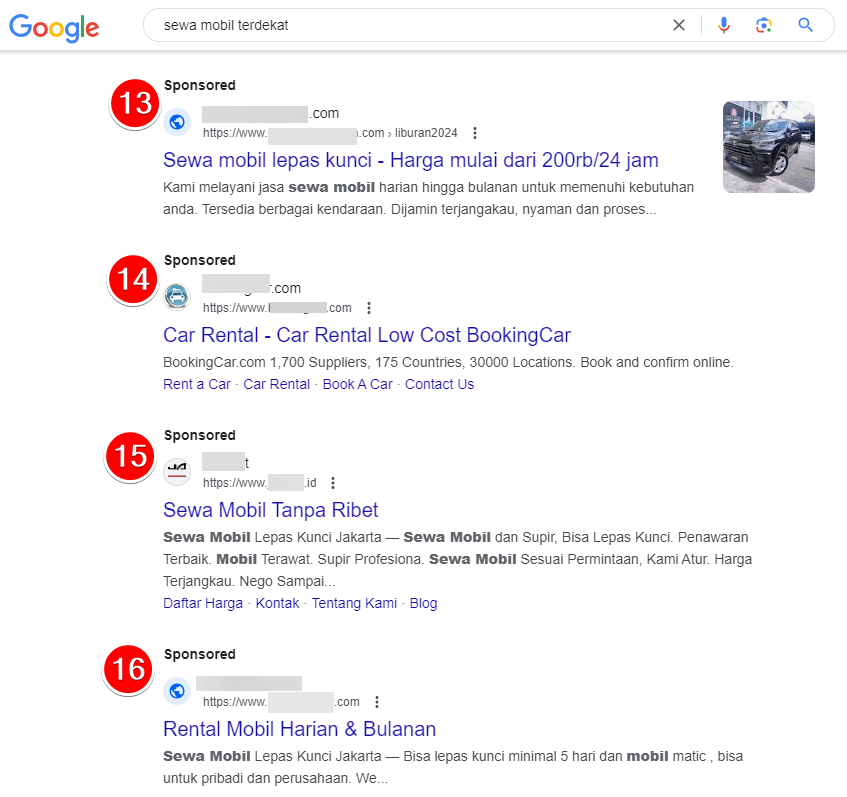Click globe favicon of Rental Mobil Harian ad

point(177,691)
